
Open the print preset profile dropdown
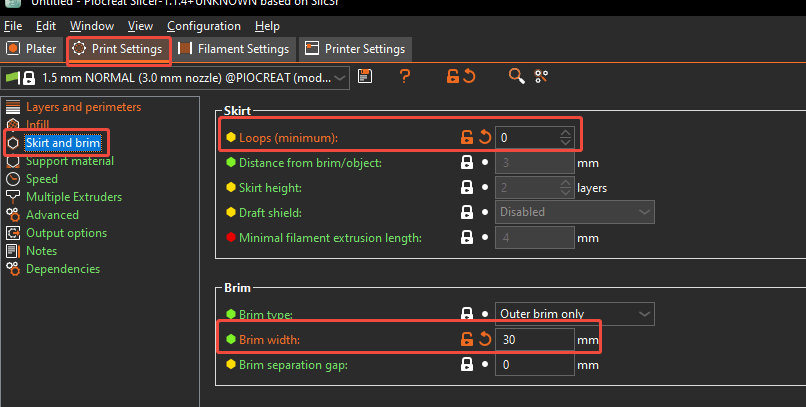(339, 77)
